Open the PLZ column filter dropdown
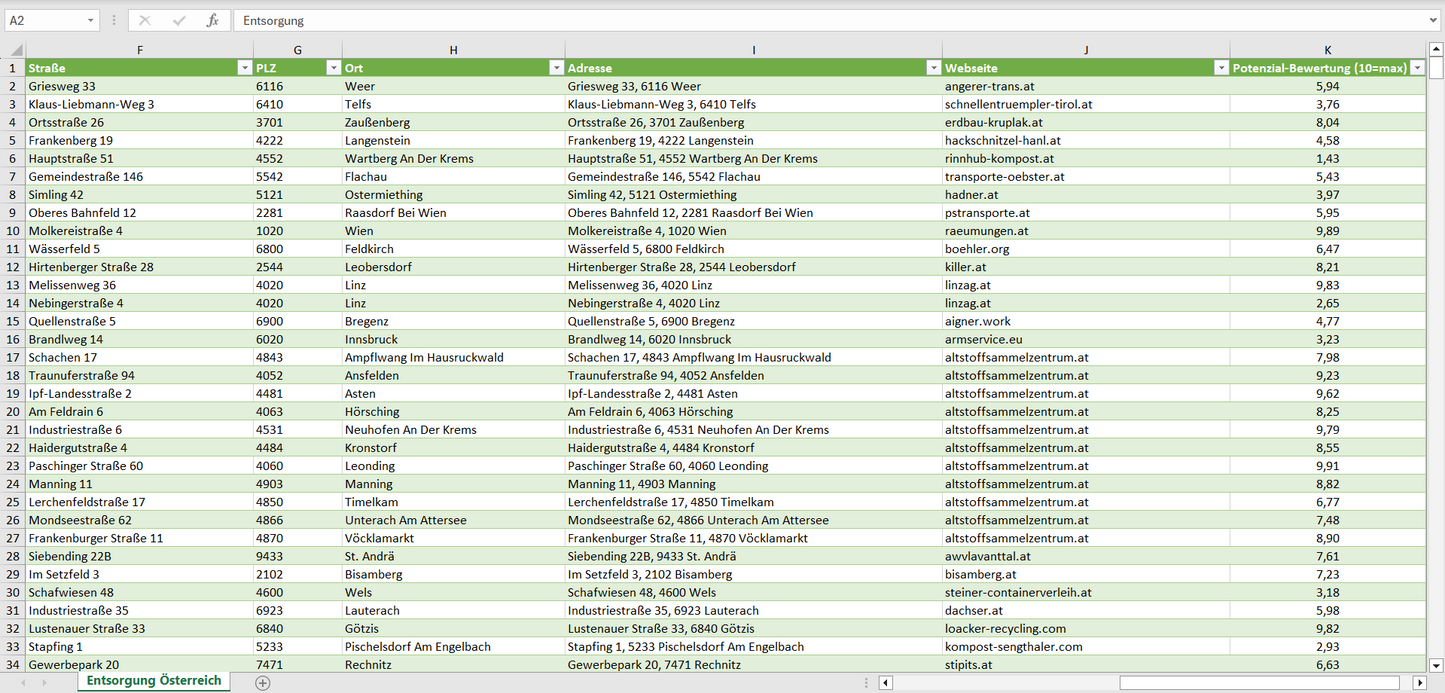 (x=333, y=68)
